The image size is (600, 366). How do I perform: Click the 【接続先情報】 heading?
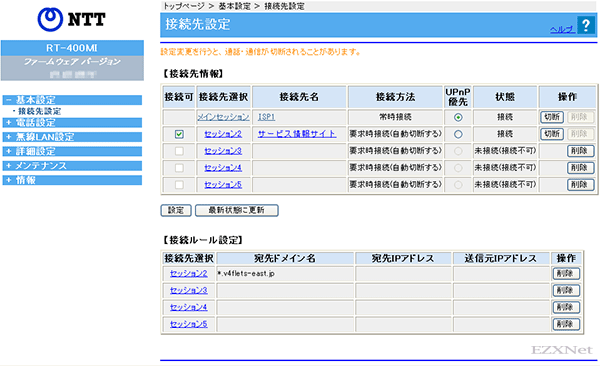[192, 74]
